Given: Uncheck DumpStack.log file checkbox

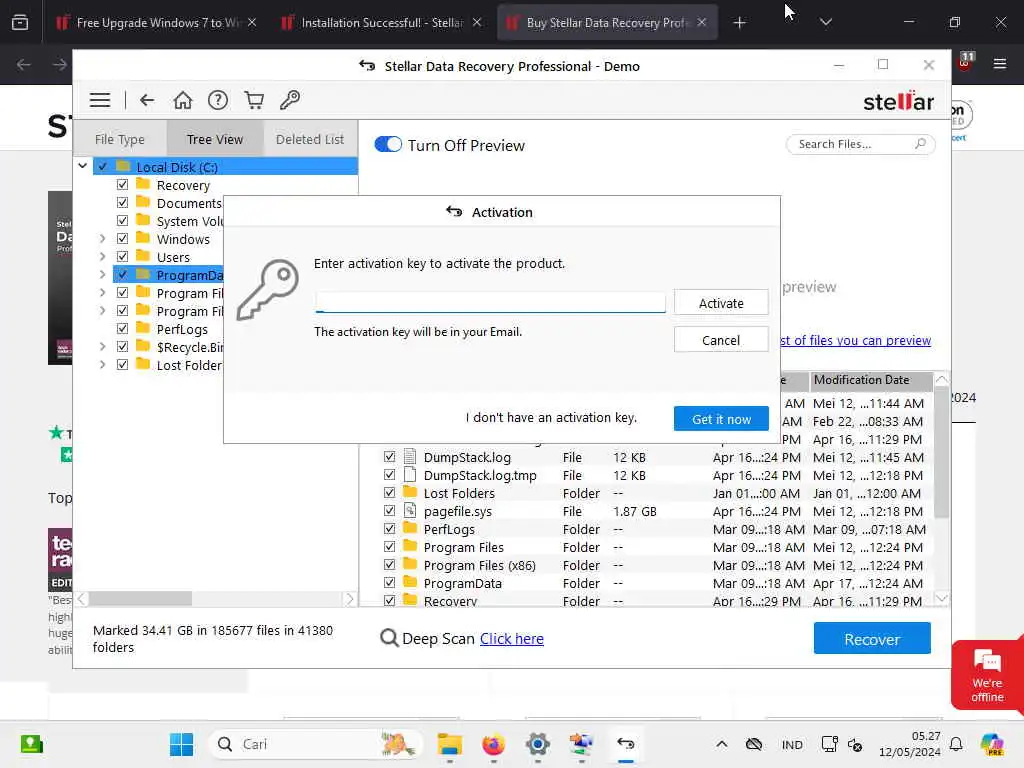Looking at the screenshot, I should pos(389,456).
